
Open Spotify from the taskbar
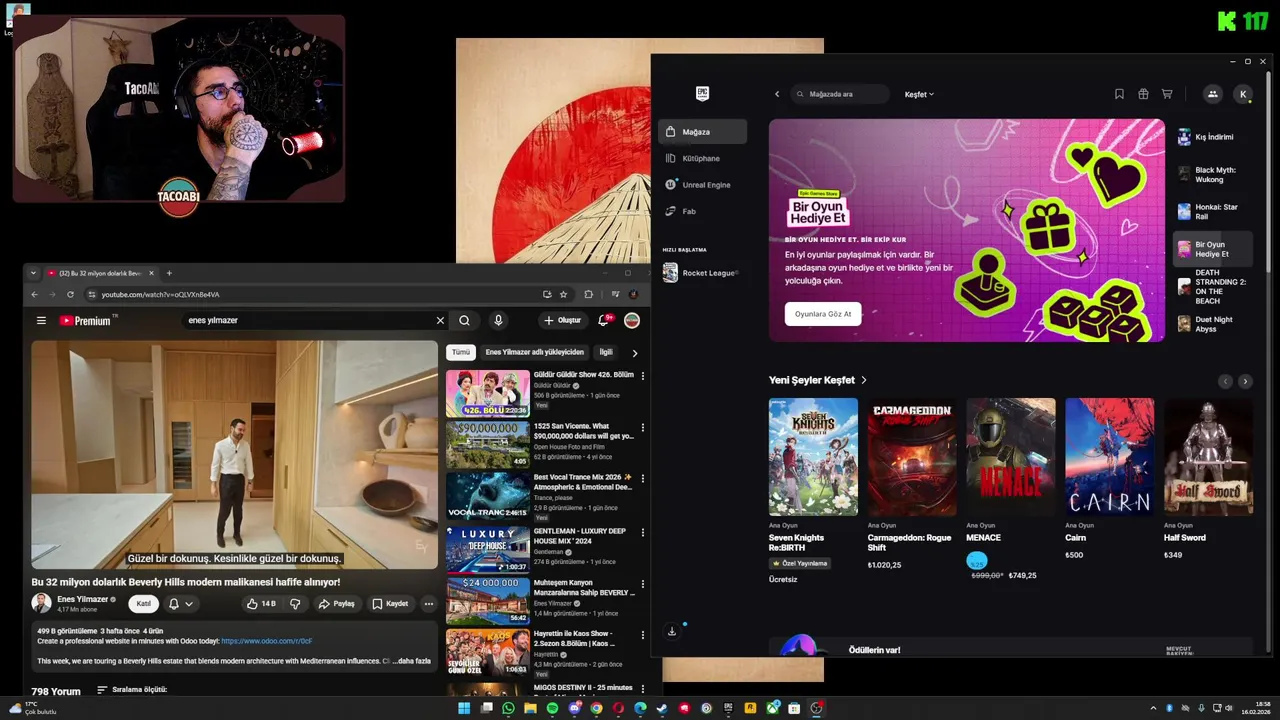pyautogui.click(x=552, y=708)
